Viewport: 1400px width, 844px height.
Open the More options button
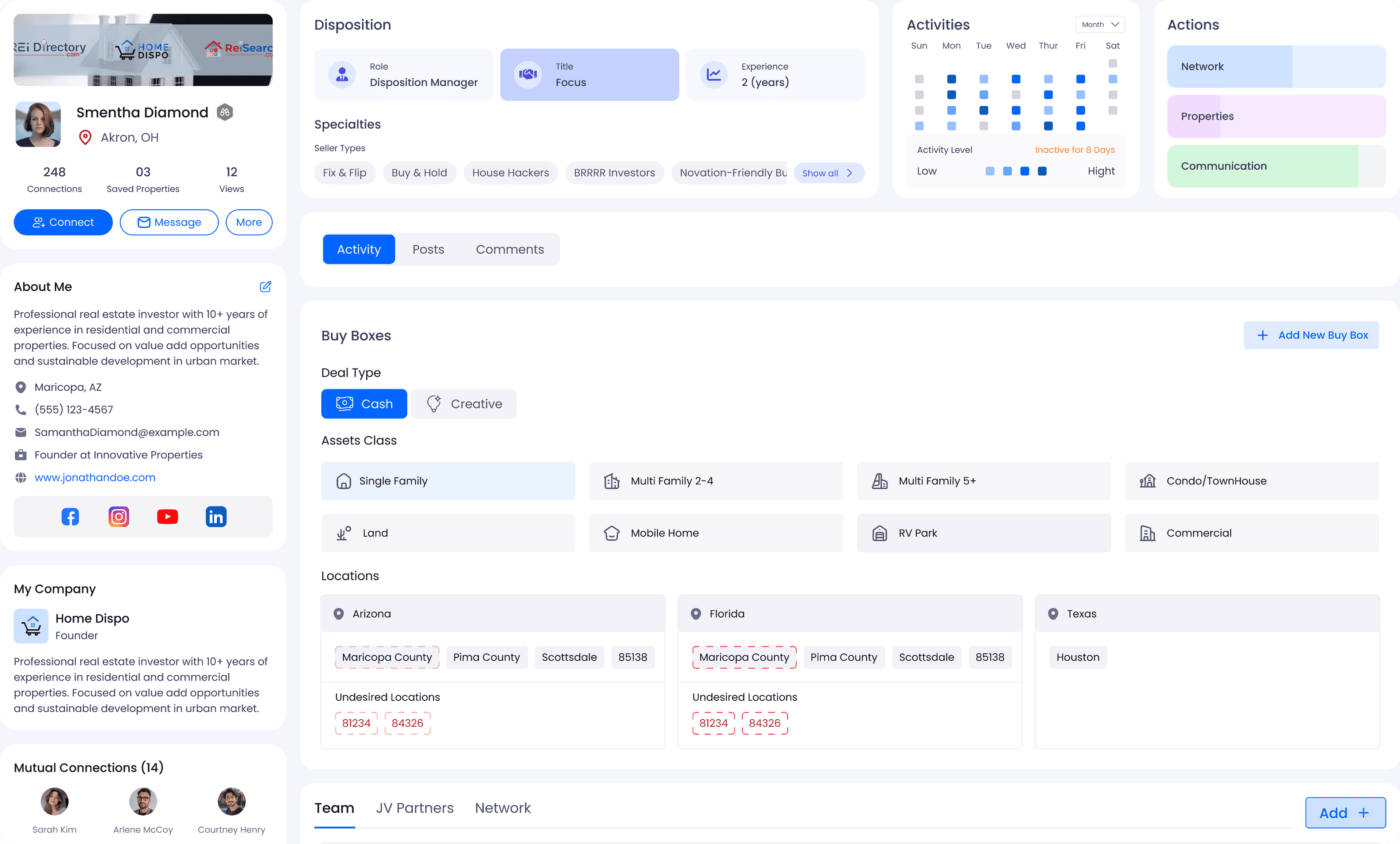pos(249,222)
